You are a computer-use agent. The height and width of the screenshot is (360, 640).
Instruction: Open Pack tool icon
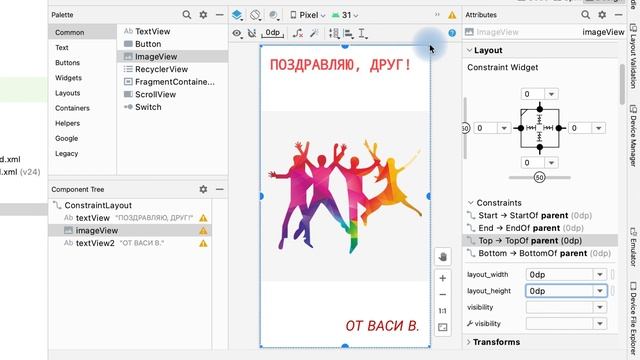pos(334,33)
